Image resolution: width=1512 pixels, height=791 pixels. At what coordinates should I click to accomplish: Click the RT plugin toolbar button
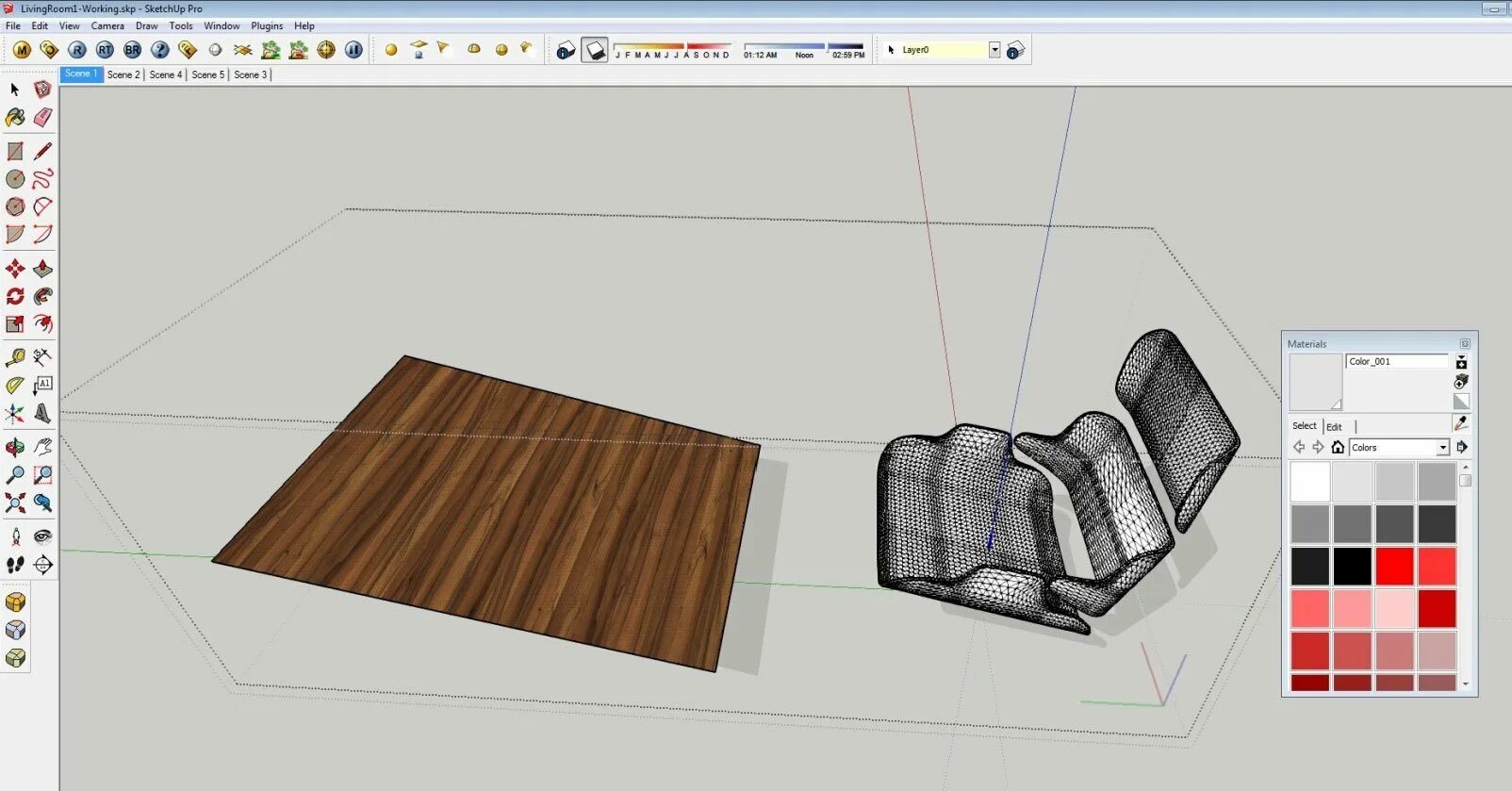pyautogui.click(x=105, y=50)
